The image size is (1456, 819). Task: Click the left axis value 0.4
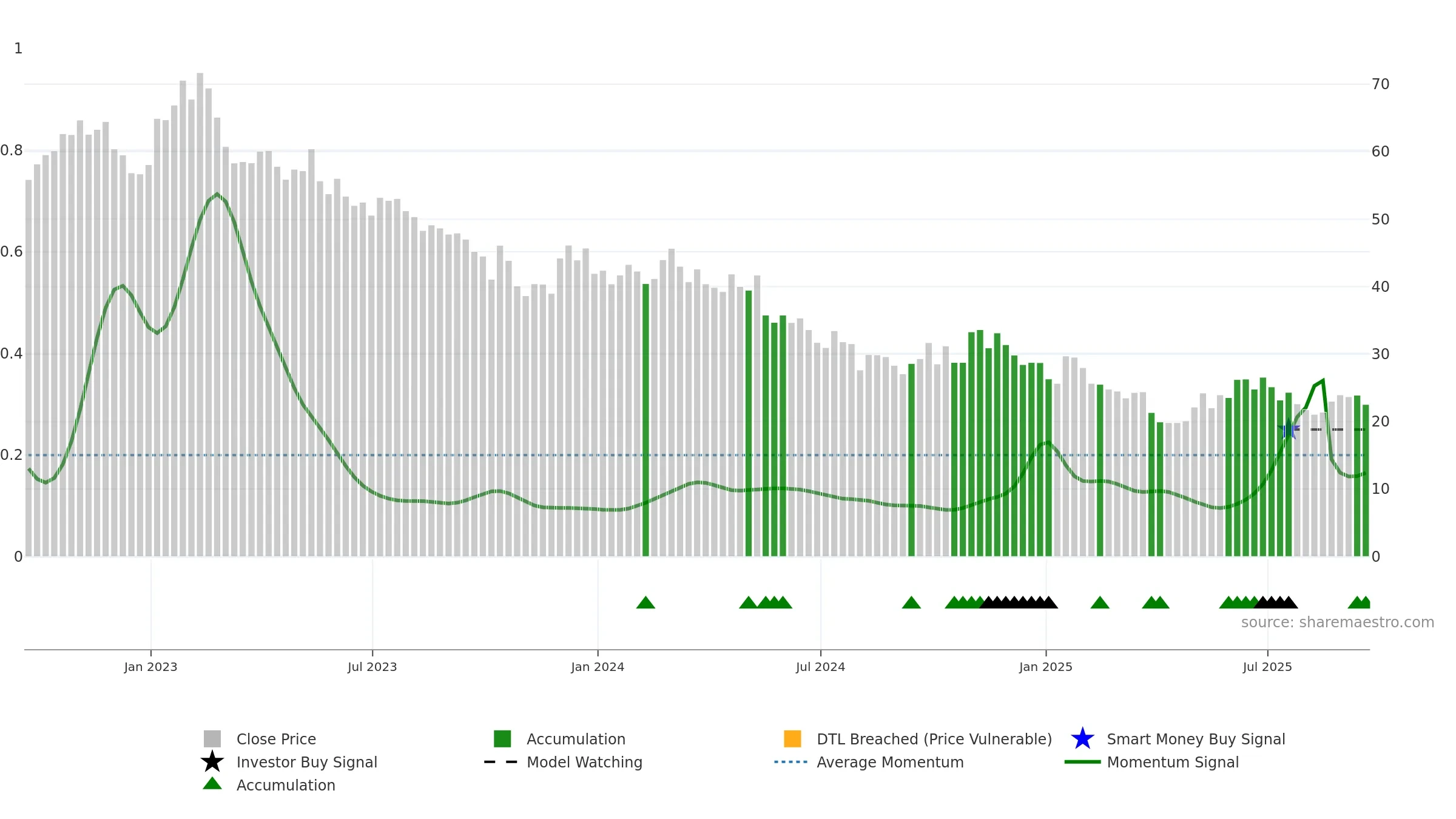point(12,353)
